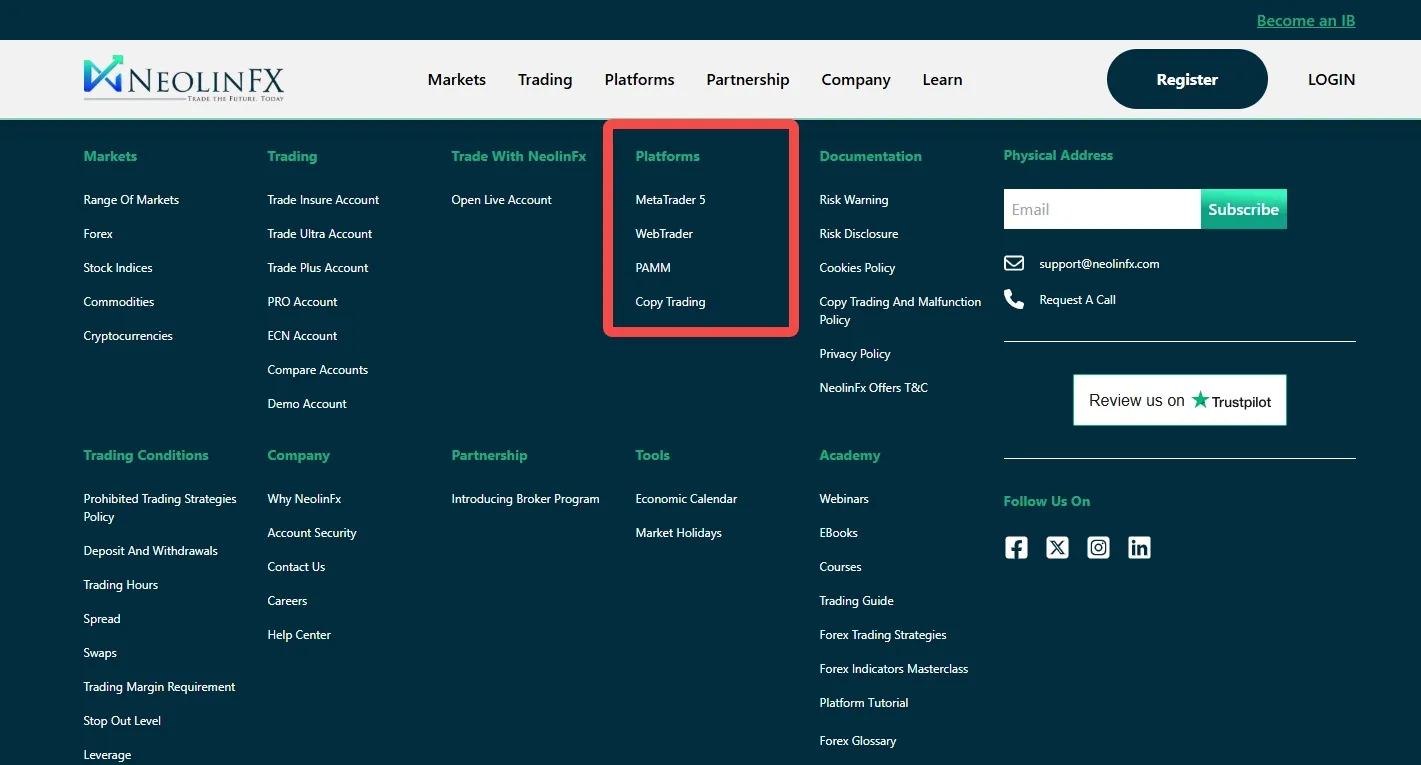This screenshot has height=765, width=1421.
Task: Open Deposit And Withdrawals link
Action: [150, 551]
